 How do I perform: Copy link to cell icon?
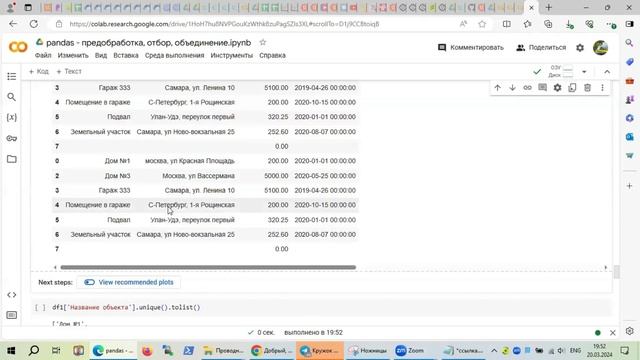coord(527,88)
